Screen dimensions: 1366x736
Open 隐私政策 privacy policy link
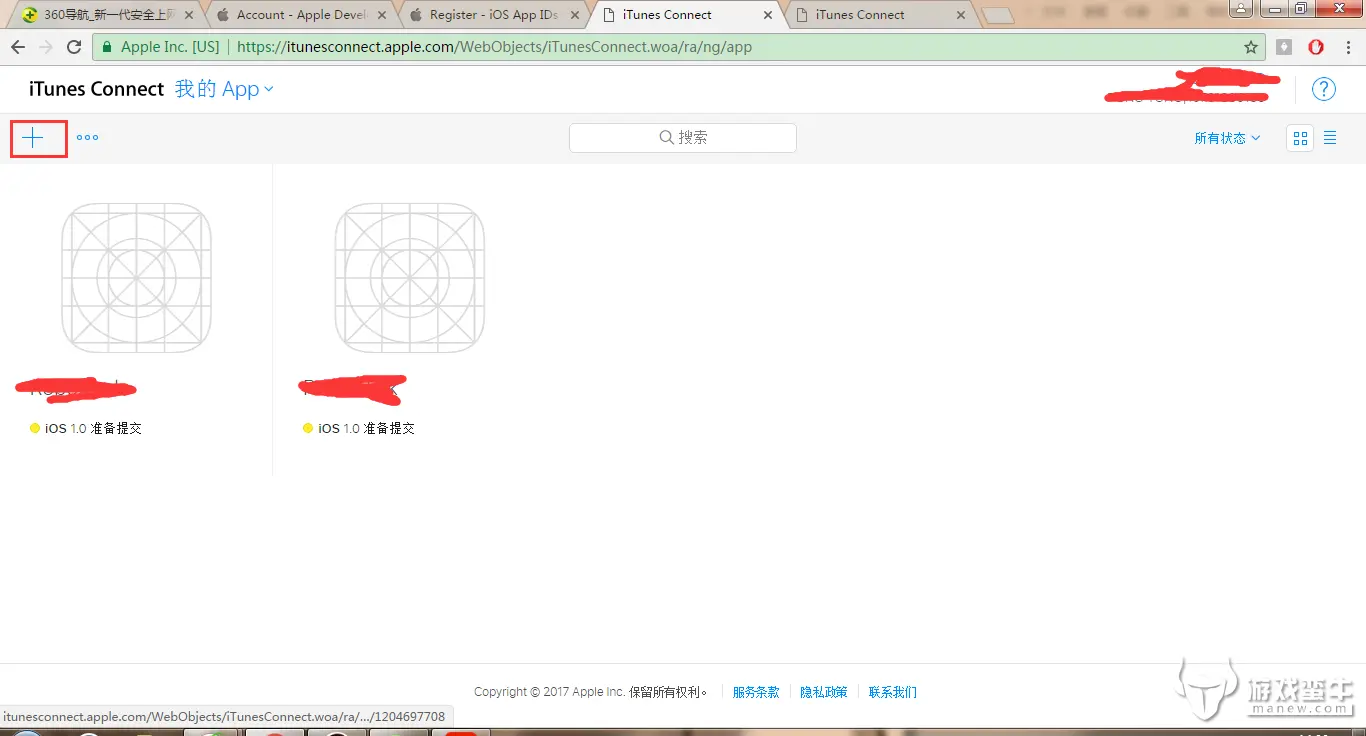[x=824, y=692]
